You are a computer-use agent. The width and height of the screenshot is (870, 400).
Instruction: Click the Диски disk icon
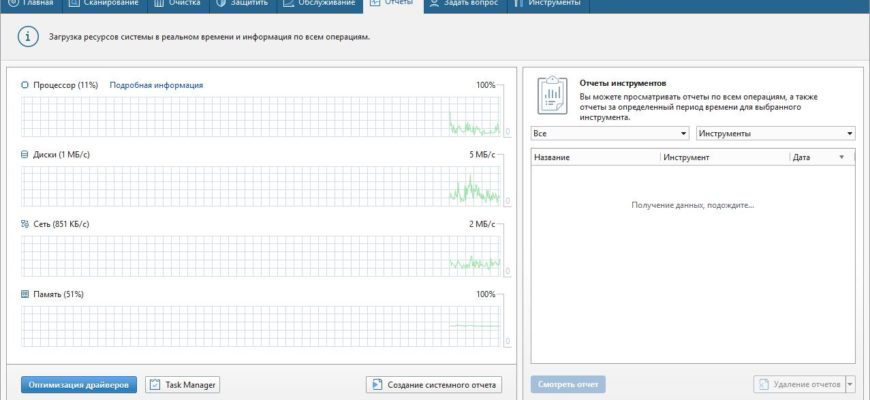click(x=25, y=155)
